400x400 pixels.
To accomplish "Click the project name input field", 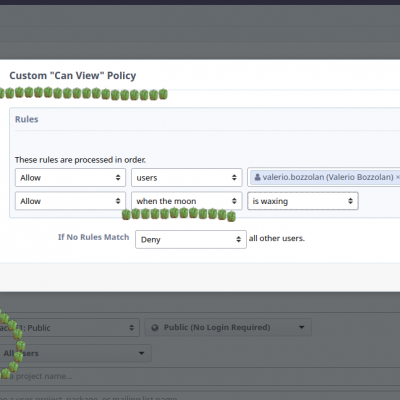I will tap(200, 376).
